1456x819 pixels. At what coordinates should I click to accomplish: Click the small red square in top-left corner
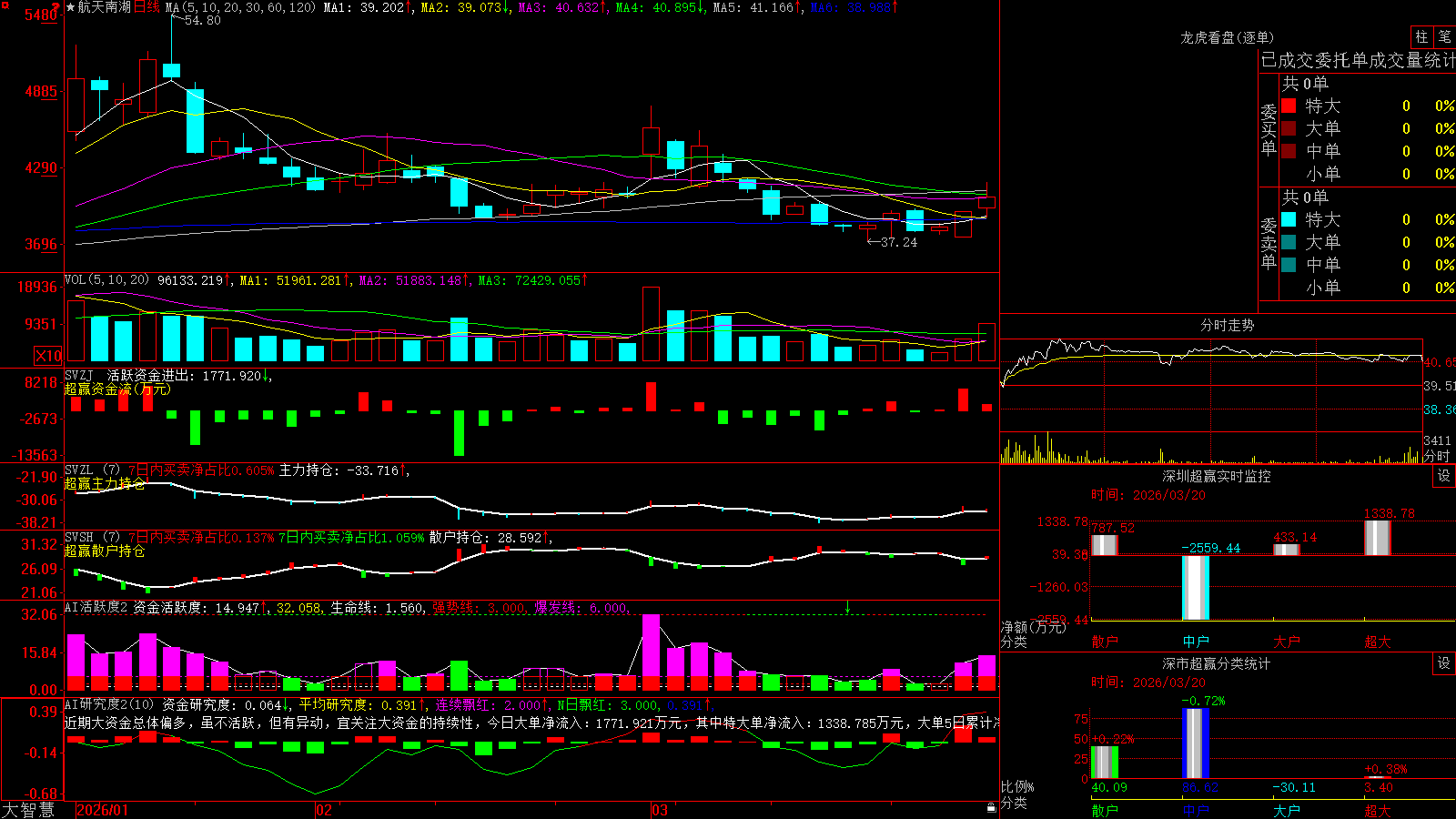click(x=5, y=5)
